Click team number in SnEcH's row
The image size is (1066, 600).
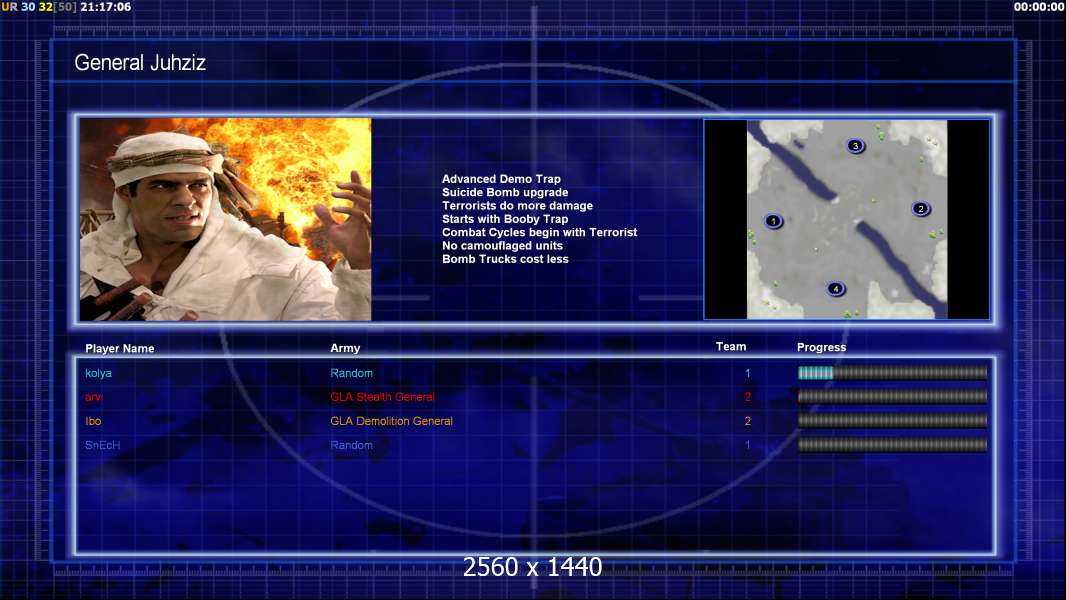(x=748, y=445)
